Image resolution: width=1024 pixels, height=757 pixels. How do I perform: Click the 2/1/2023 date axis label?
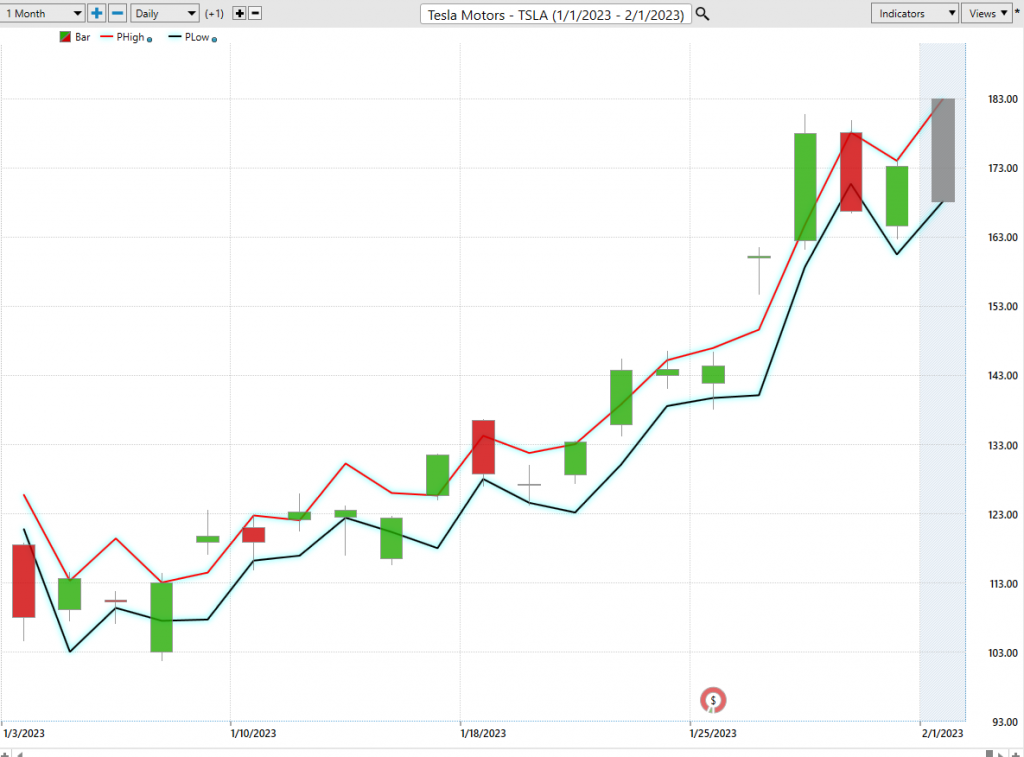point(942,733)
